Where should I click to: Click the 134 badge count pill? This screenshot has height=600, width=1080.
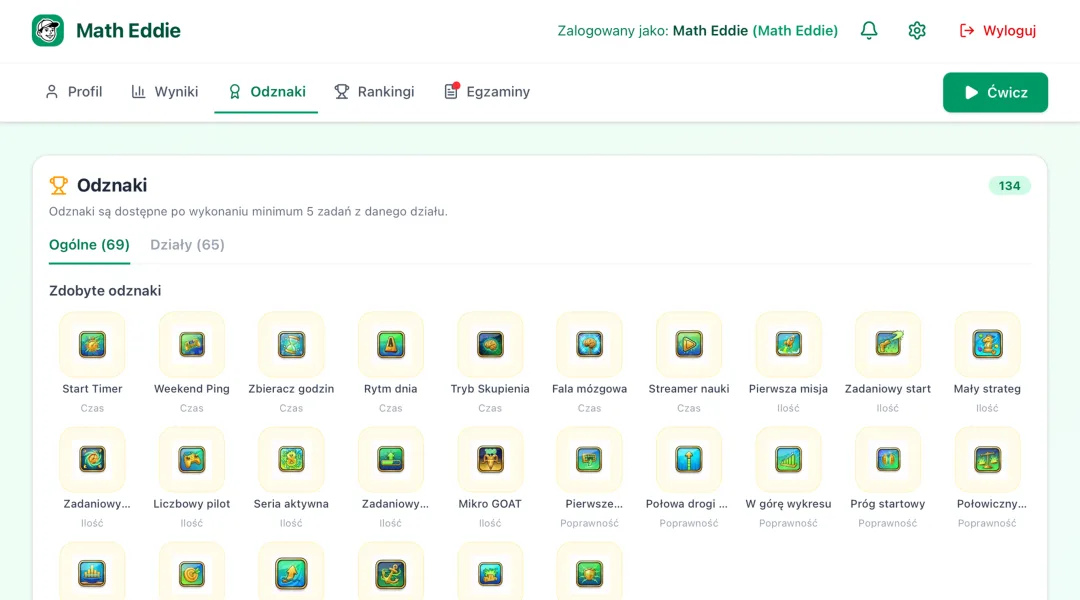click(x=1009, y=186)
